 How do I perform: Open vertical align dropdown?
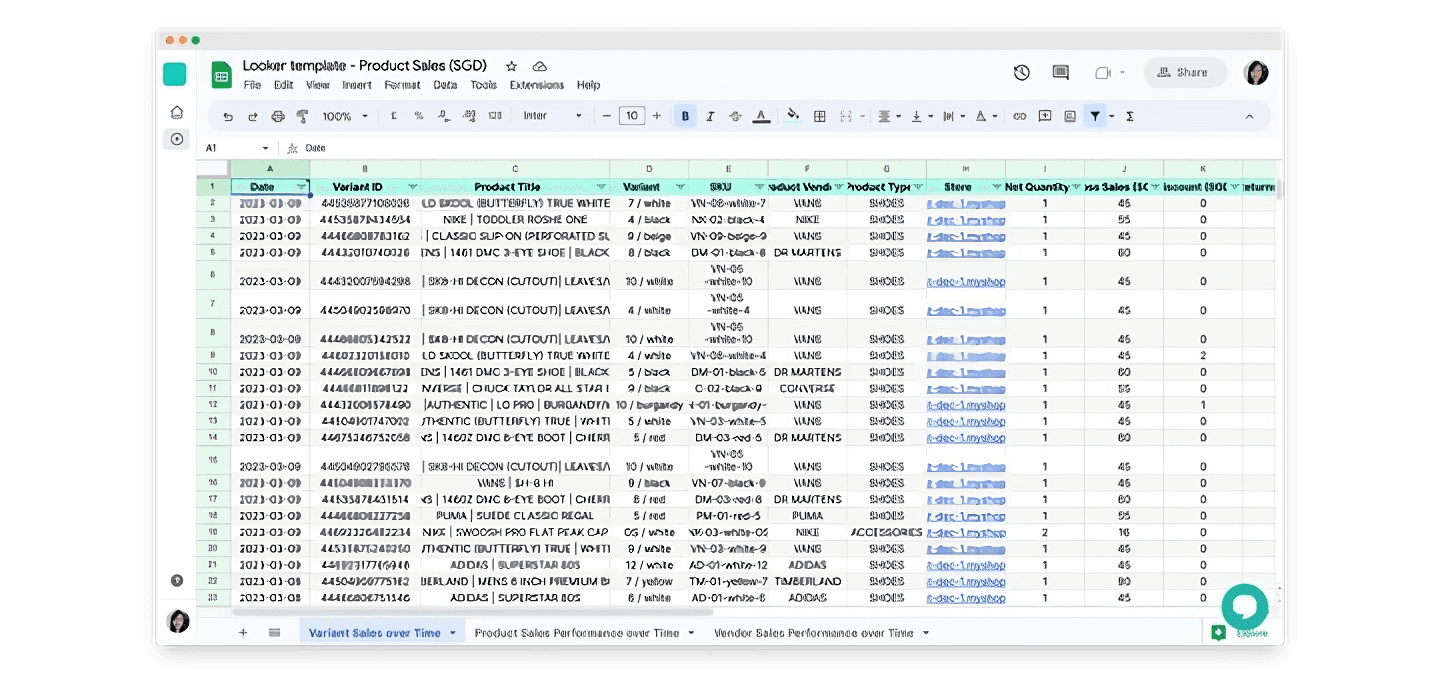pos(921,116)
